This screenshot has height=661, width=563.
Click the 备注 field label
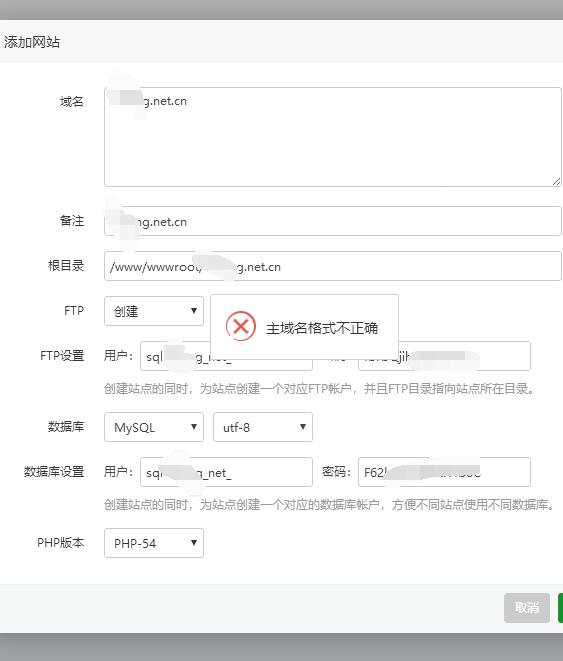[72, 220]
